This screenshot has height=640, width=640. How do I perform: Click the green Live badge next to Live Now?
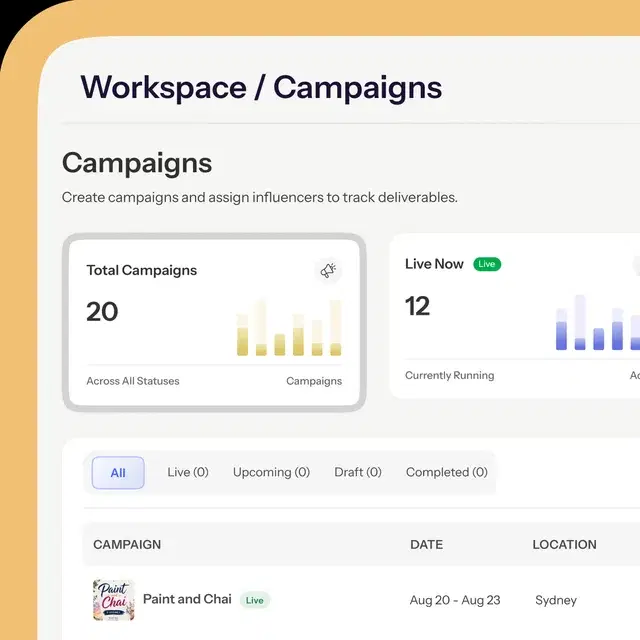pos(487,264)
